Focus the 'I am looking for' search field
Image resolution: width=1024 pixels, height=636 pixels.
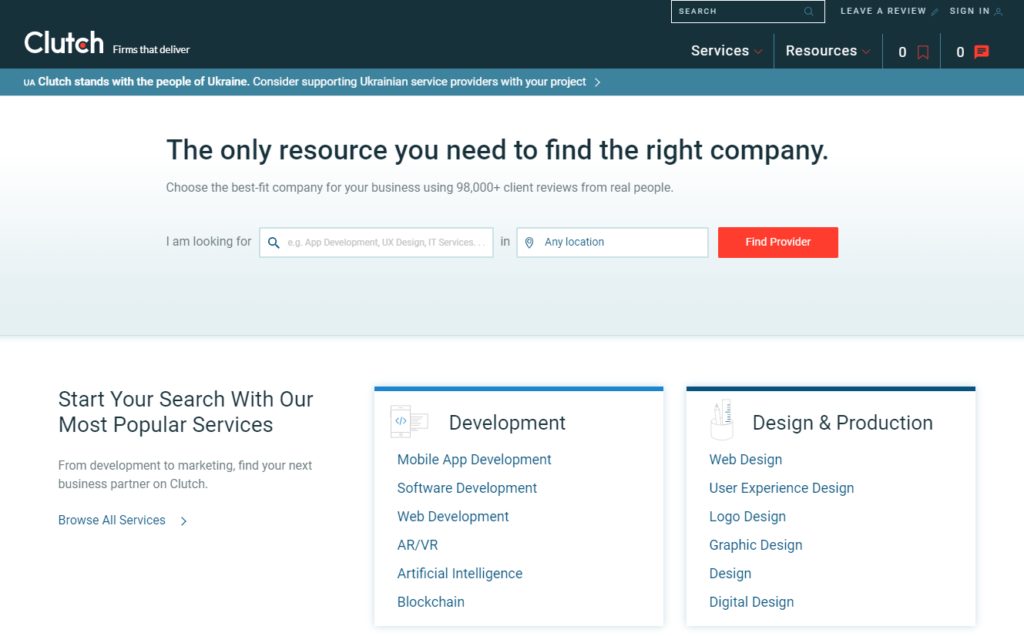[386, 242]
